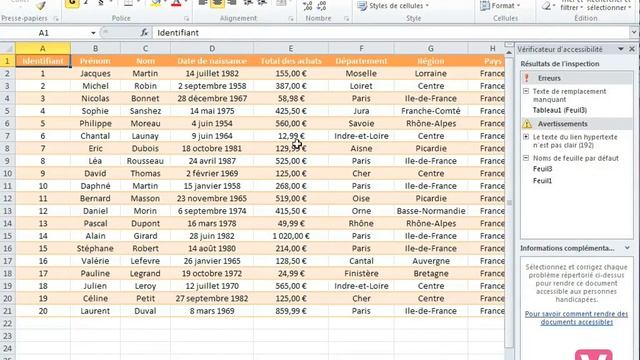The height and width of the screenshot is (360, 640).
Task: Select the Finistère cell
Action: coord(361,273)
